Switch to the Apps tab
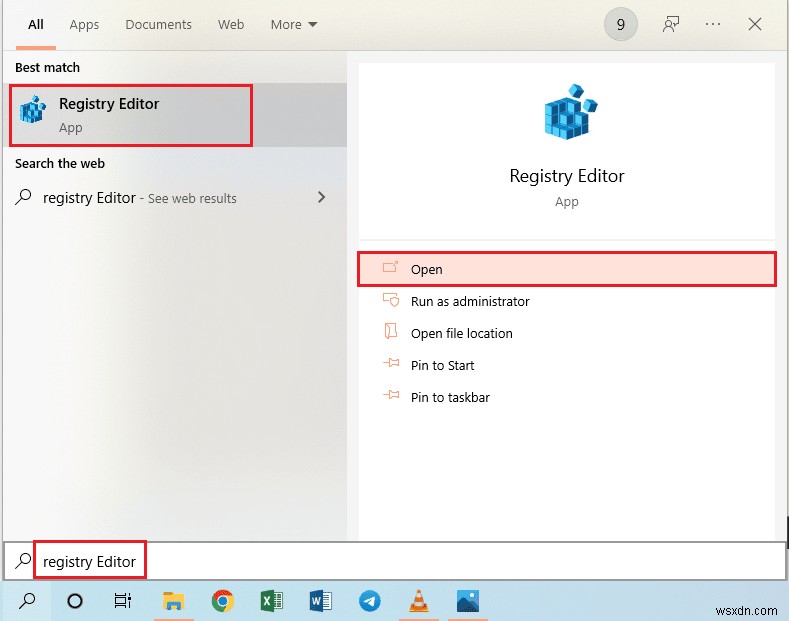Image resolution: width=789 pixels, height=621 pixels. (84, 25)
